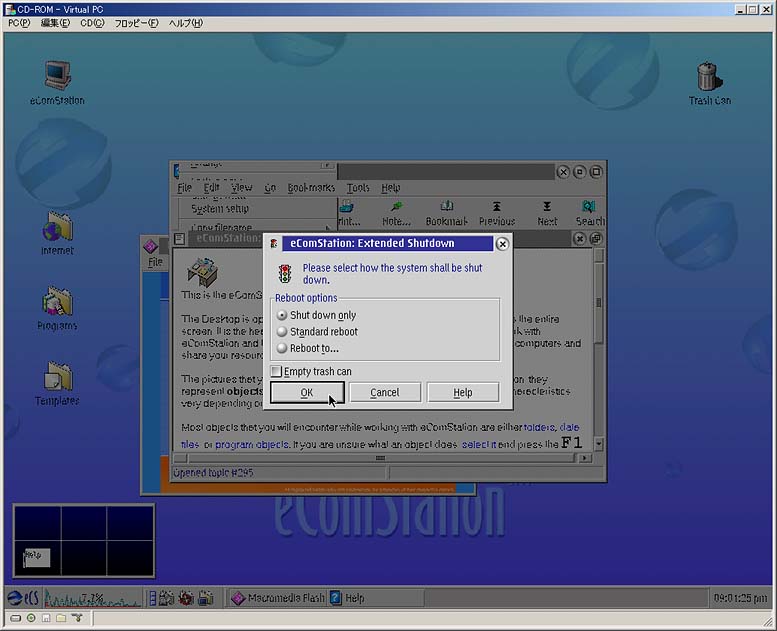Open the Programs folder icon
The image size is (777, 631).
click(x=57, y=308)
